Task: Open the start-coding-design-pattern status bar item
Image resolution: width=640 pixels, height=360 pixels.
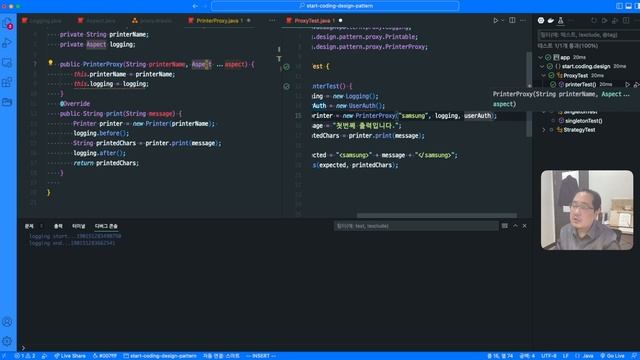Action: pos(160,356)
